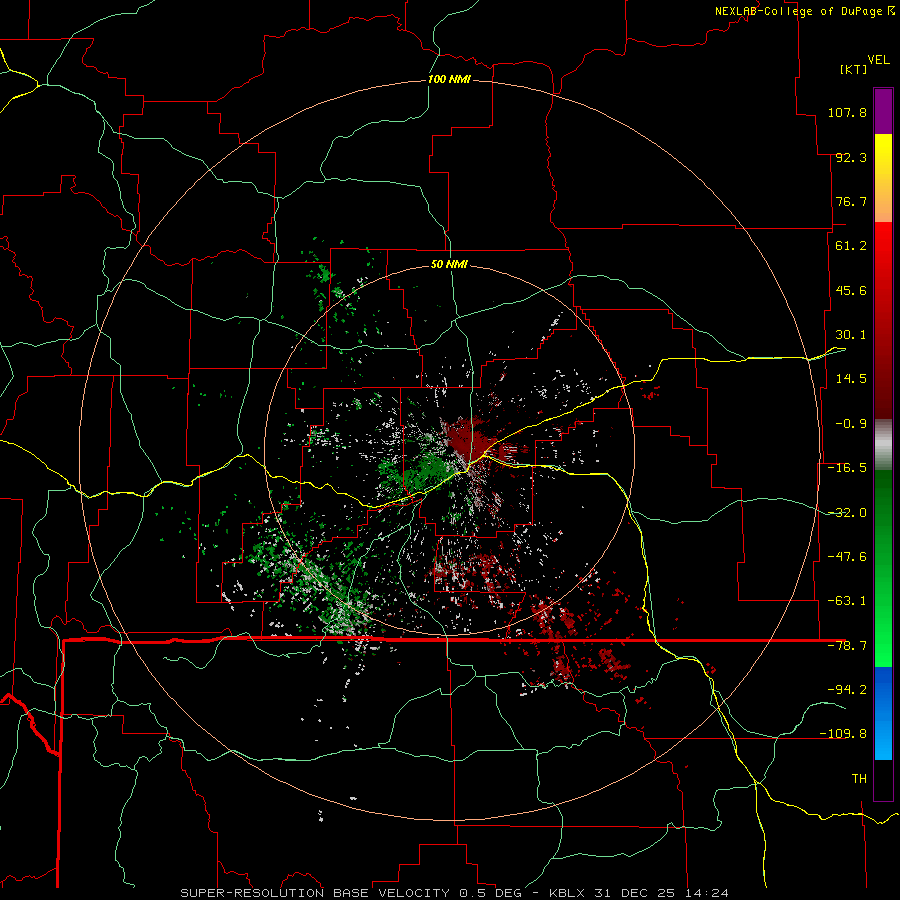Click the blue segment of the velocity bar
The height and width of the screenshot is (900, 900).
click(x=883, y=713)
